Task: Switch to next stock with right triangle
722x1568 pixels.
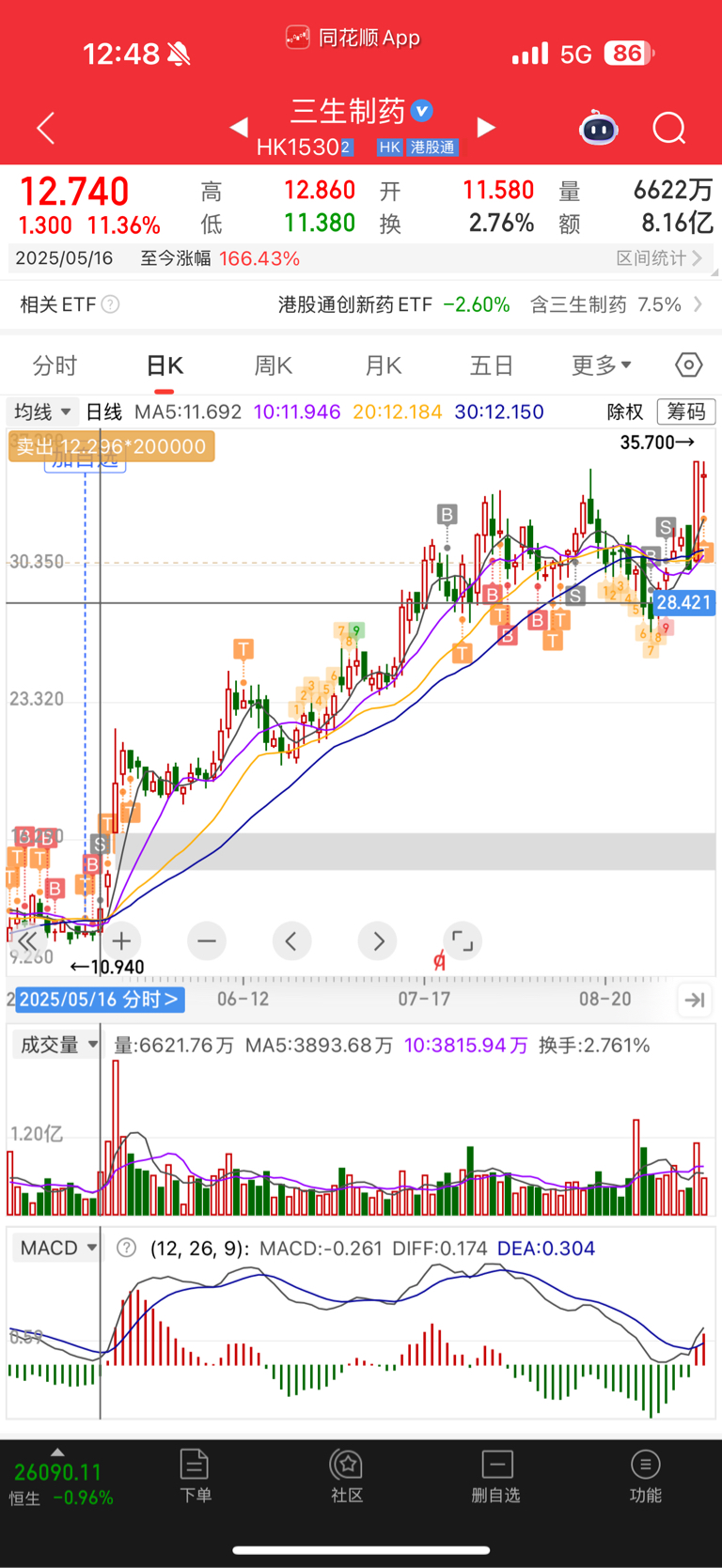Action: click(x=486, y=127)
